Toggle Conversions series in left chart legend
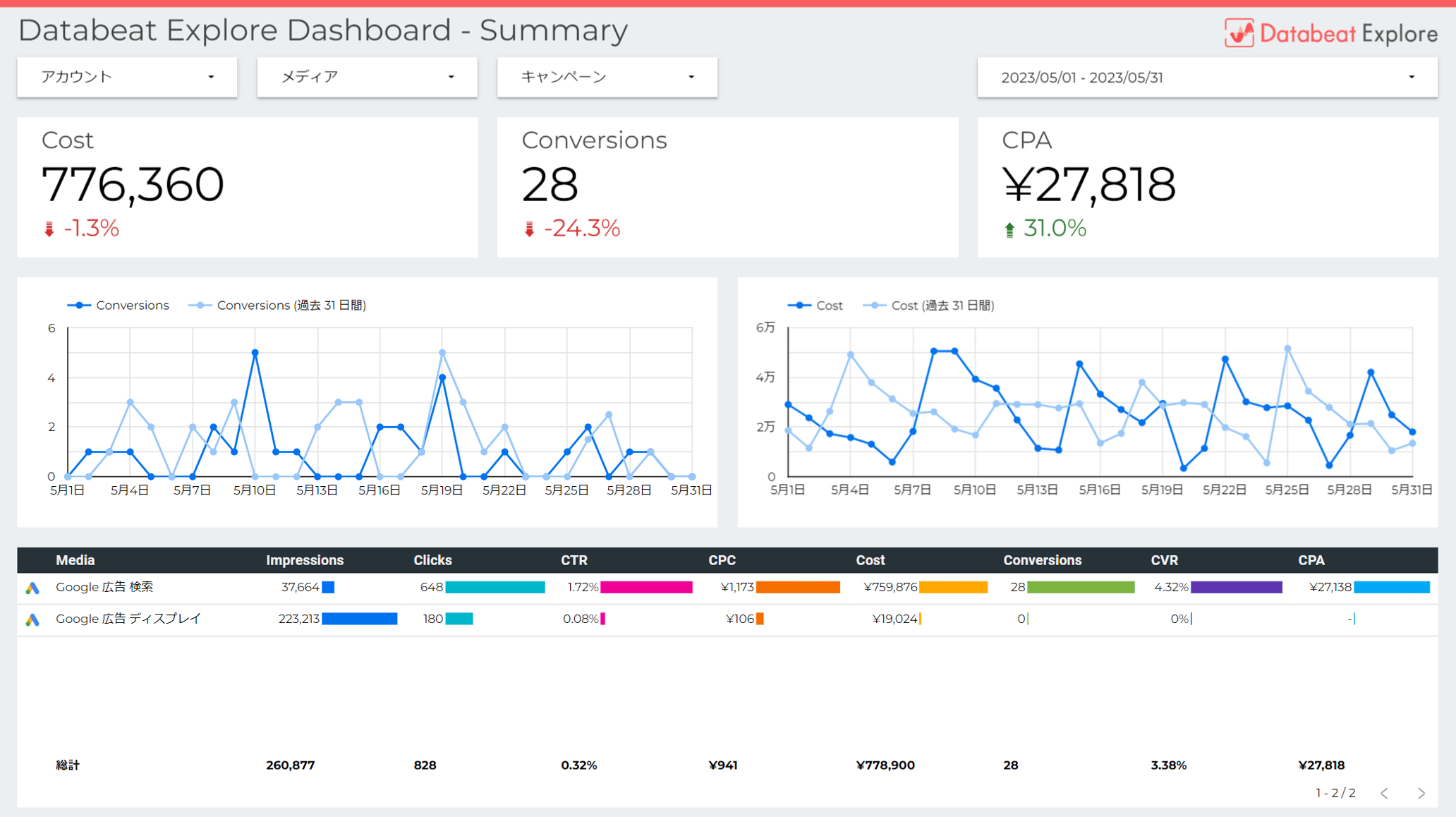 119,305
